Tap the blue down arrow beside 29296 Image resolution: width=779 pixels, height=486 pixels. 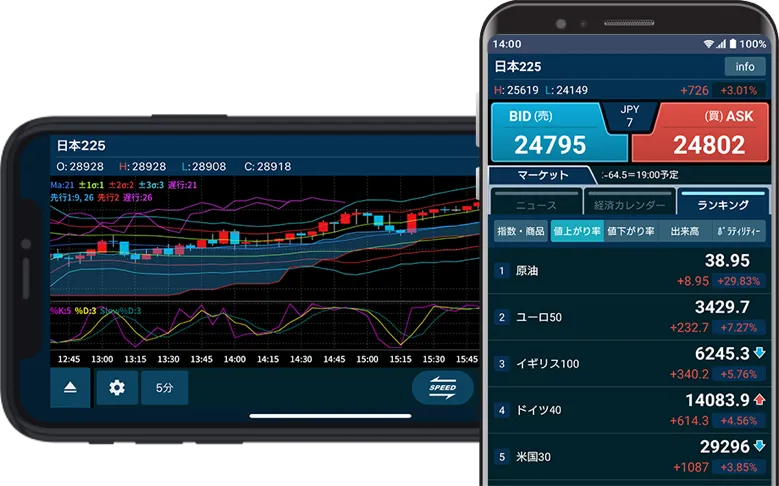[759, 446]
